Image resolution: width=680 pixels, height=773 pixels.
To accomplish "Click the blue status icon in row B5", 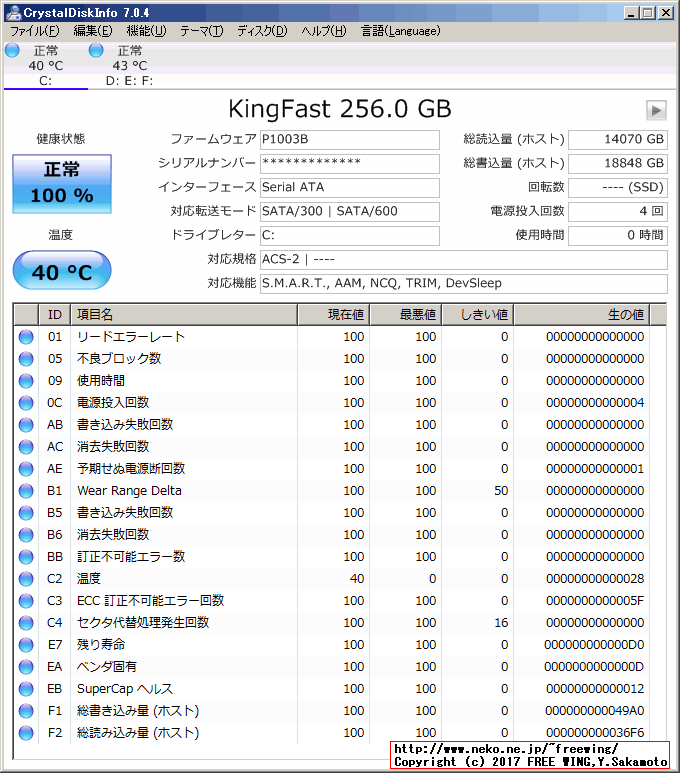I will (26, 513).
